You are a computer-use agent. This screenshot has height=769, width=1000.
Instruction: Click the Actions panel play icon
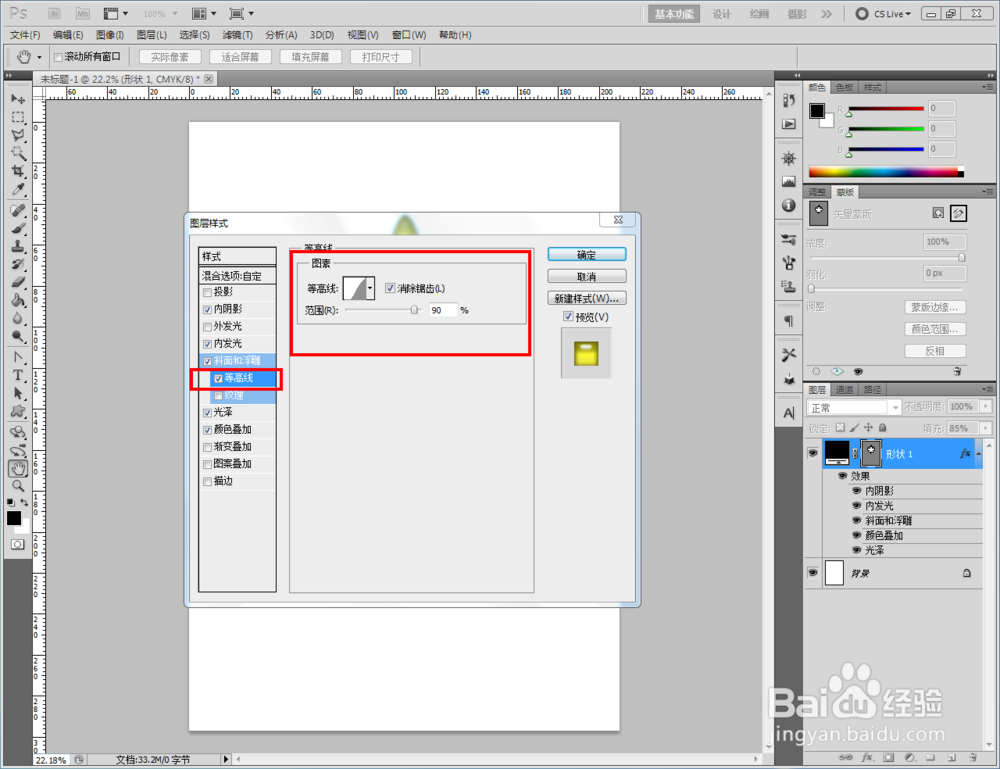(x=789, y=124)
